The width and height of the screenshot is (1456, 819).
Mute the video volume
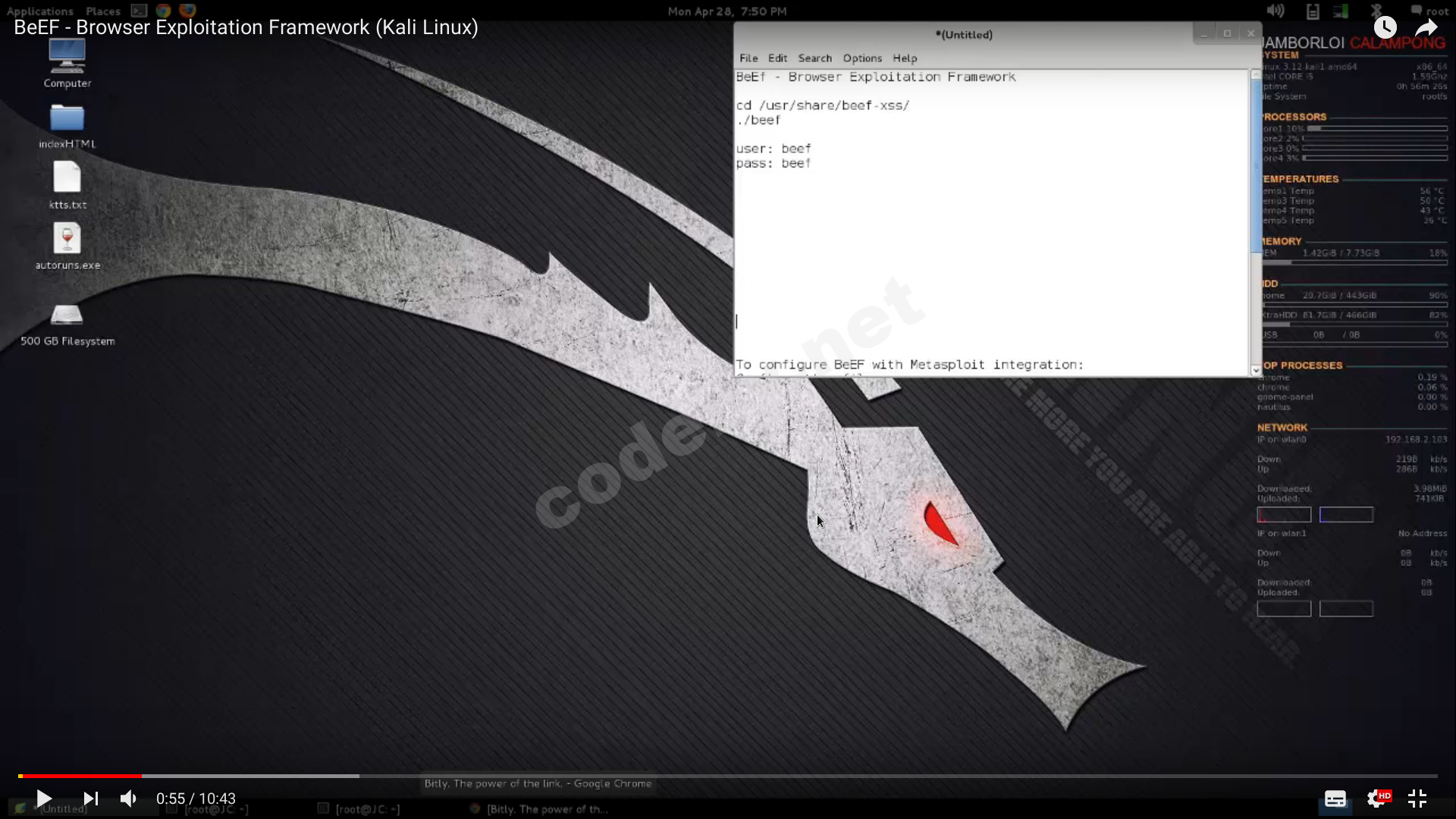[129, 799]
